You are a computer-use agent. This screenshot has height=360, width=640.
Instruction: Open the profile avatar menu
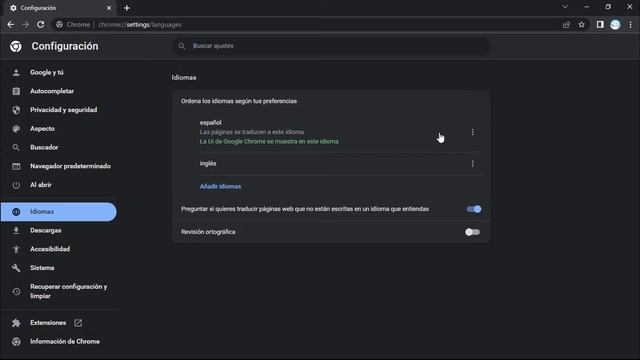coord(615,24)
